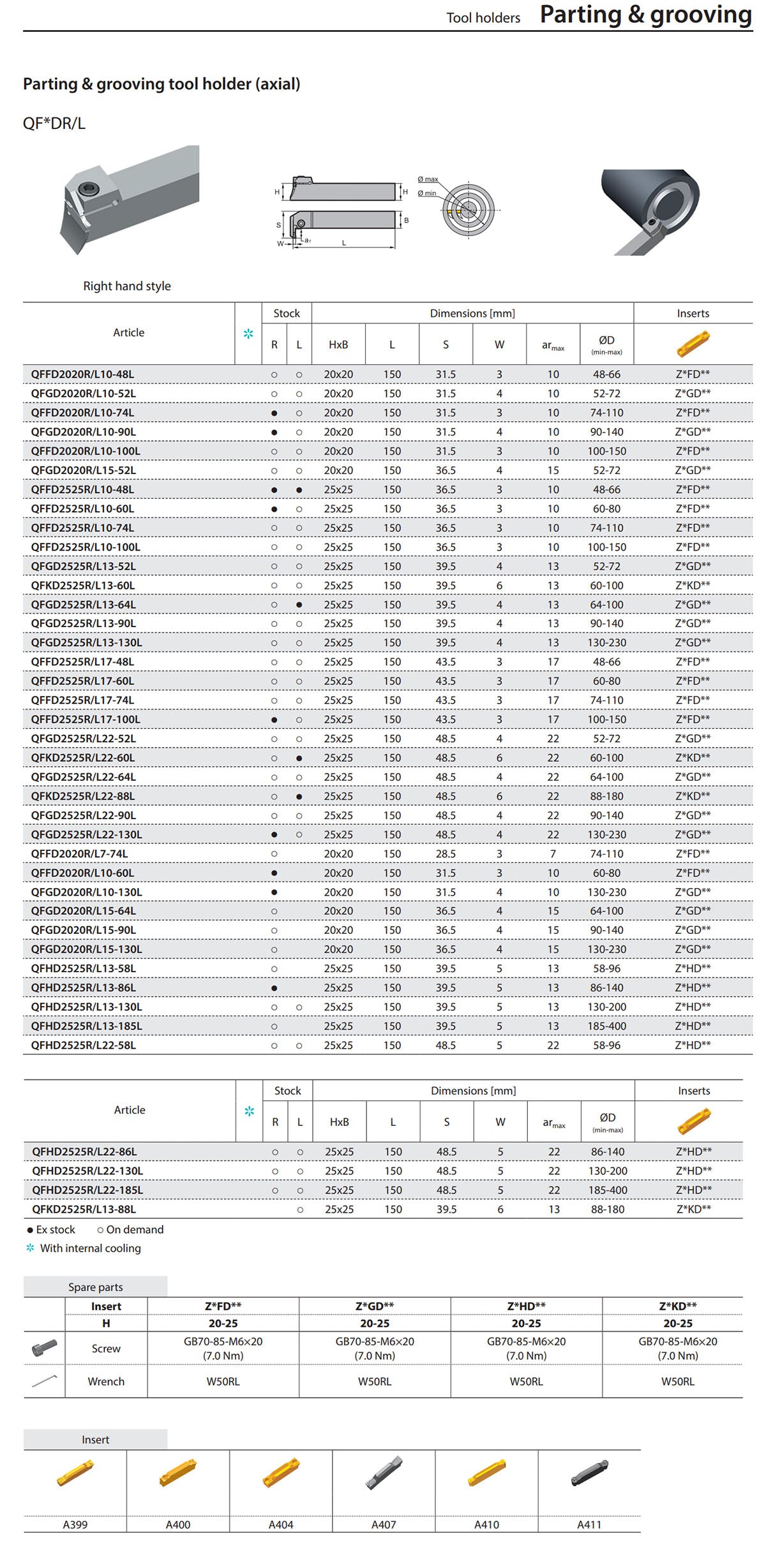
Task: Click article QFGD2020R/L10-90L
Action: tap(84, 432)
